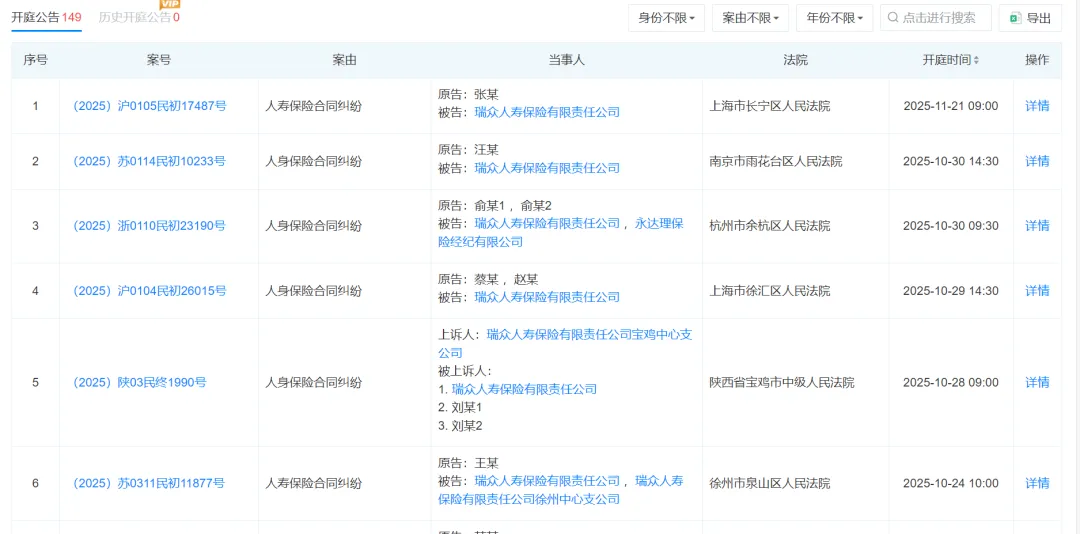View 详情 for row 3

1037,226
